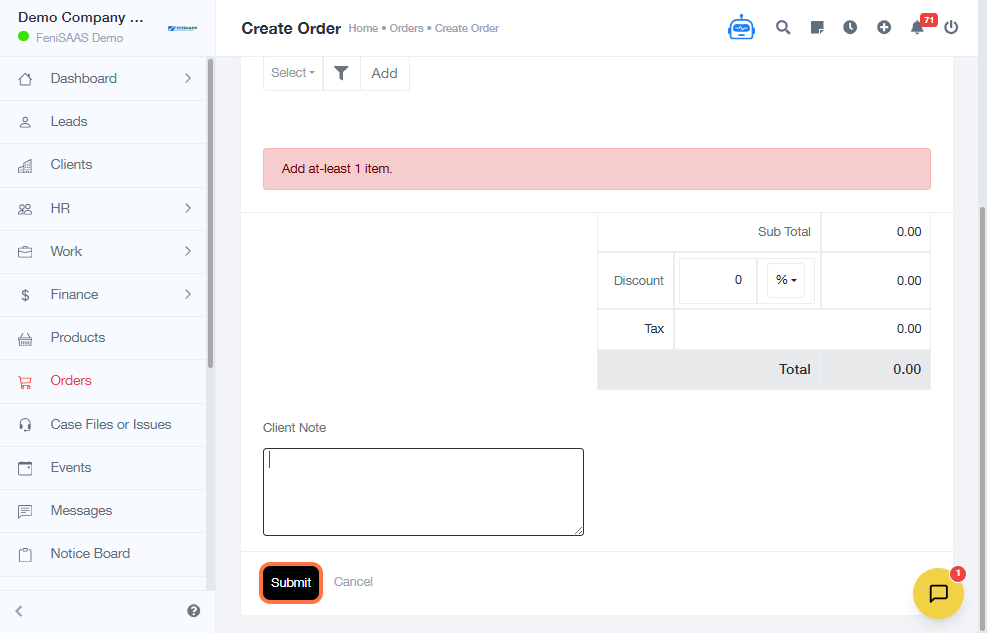
Task: Open the AI robot assistant icon
Action: pos(741,28)
